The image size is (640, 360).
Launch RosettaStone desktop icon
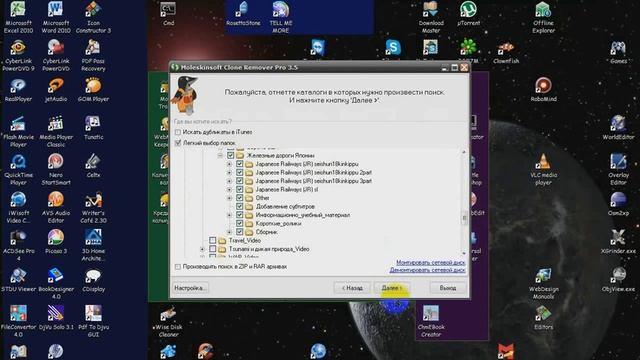(x=243, y=13)
